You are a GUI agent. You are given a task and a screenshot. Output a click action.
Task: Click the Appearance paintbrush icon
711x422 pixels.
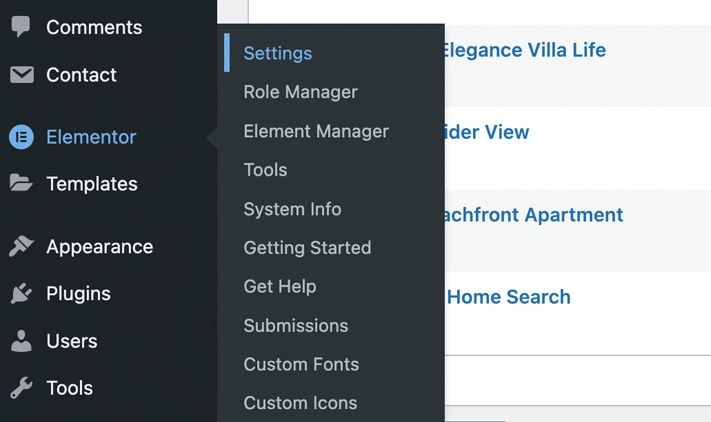(x=21, y=246)
